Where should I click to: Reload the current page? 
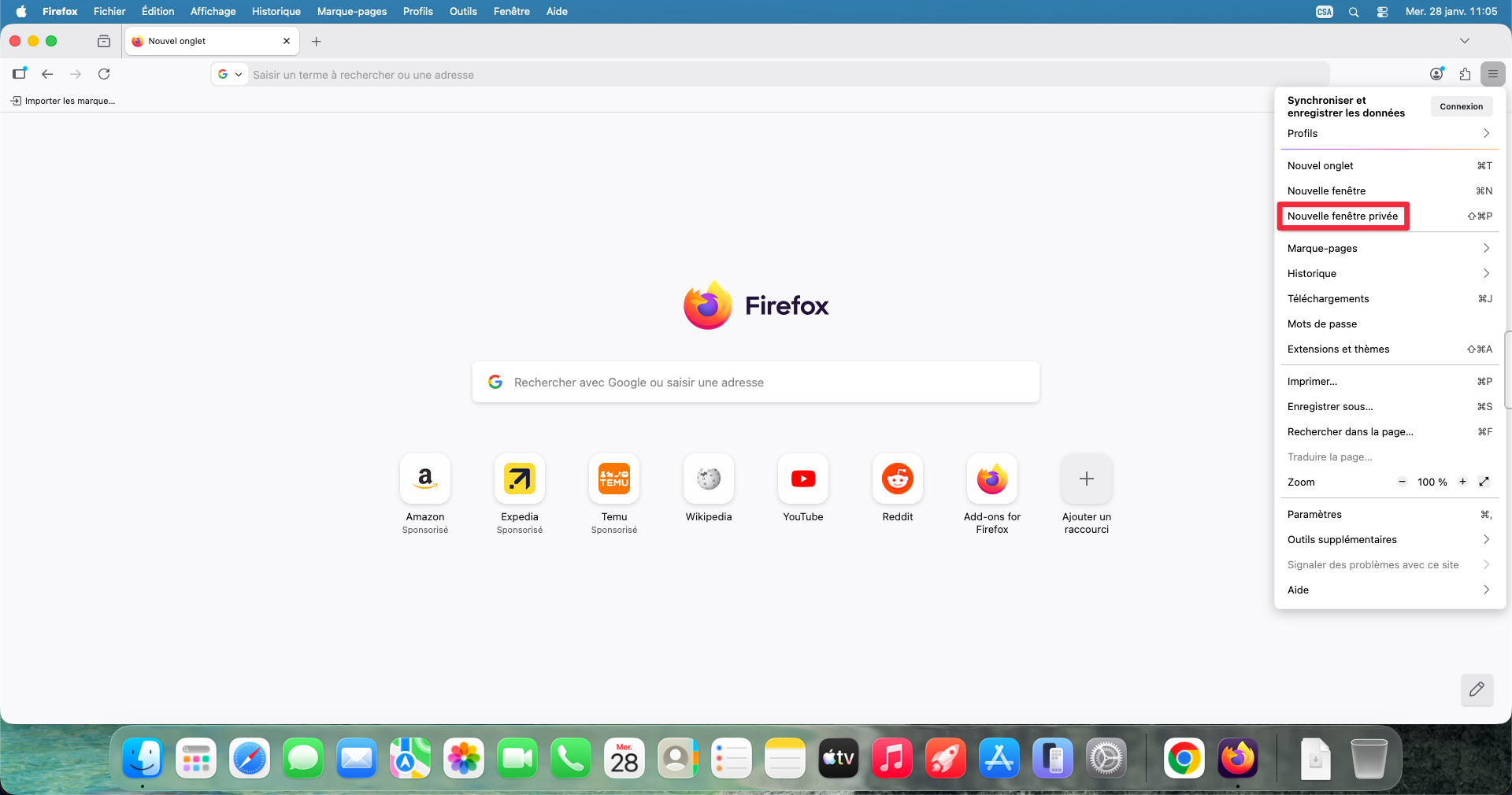(104, 74)
